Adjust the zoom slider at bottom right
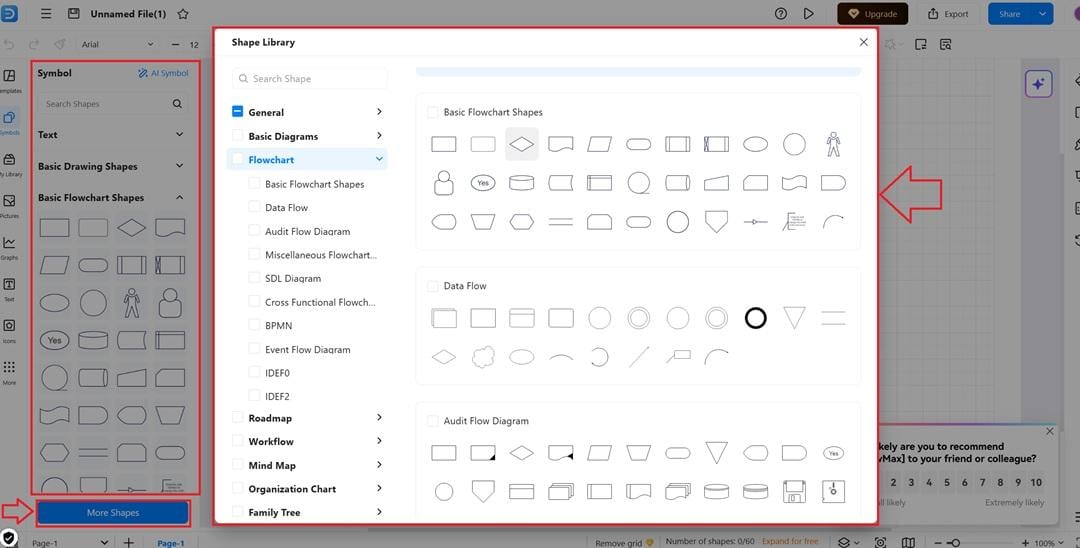This screenshot has width=1080, height=548. point(955,543)
